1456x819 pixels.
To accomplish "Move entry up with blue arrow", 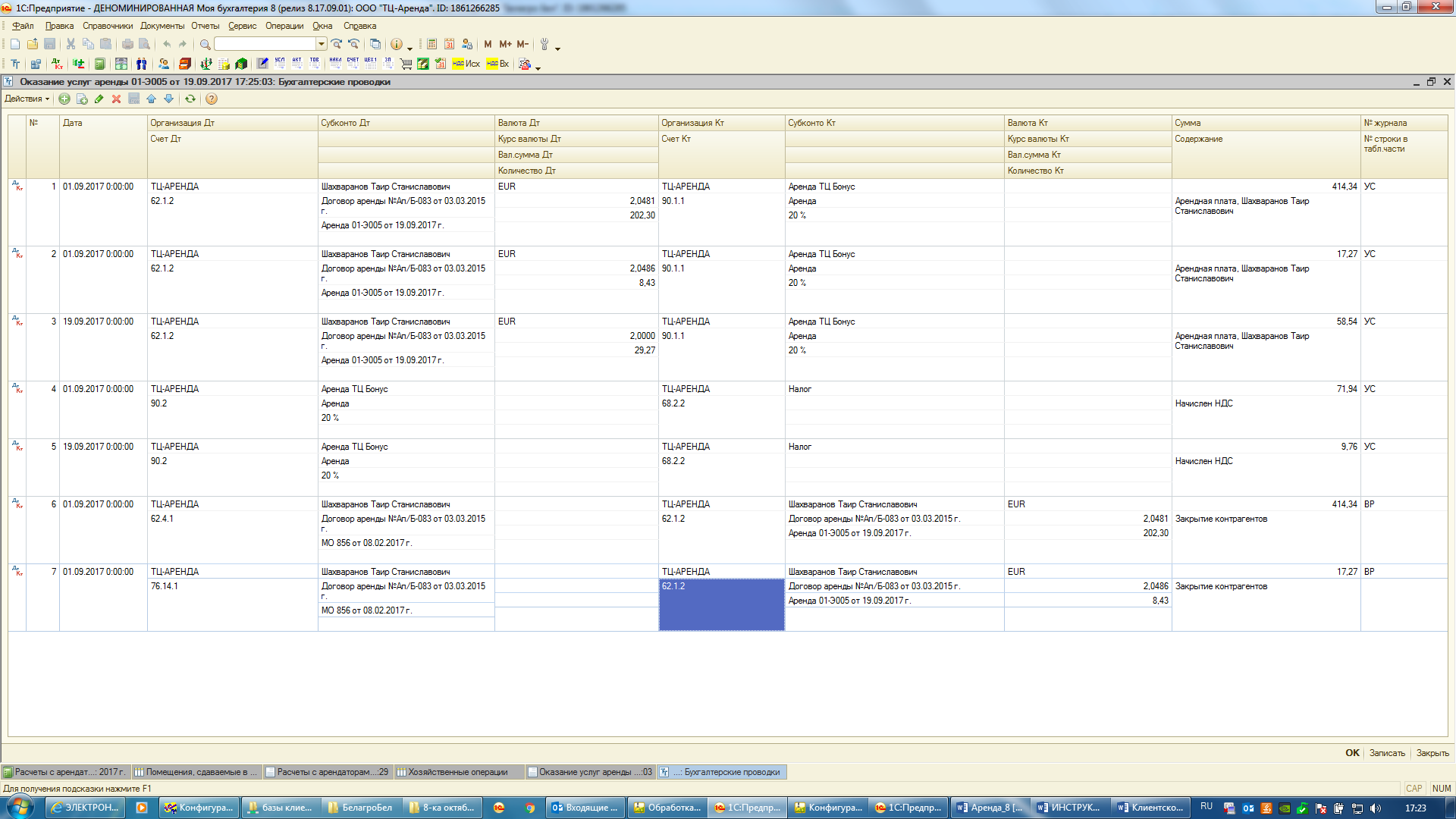I will coord(151,99).
